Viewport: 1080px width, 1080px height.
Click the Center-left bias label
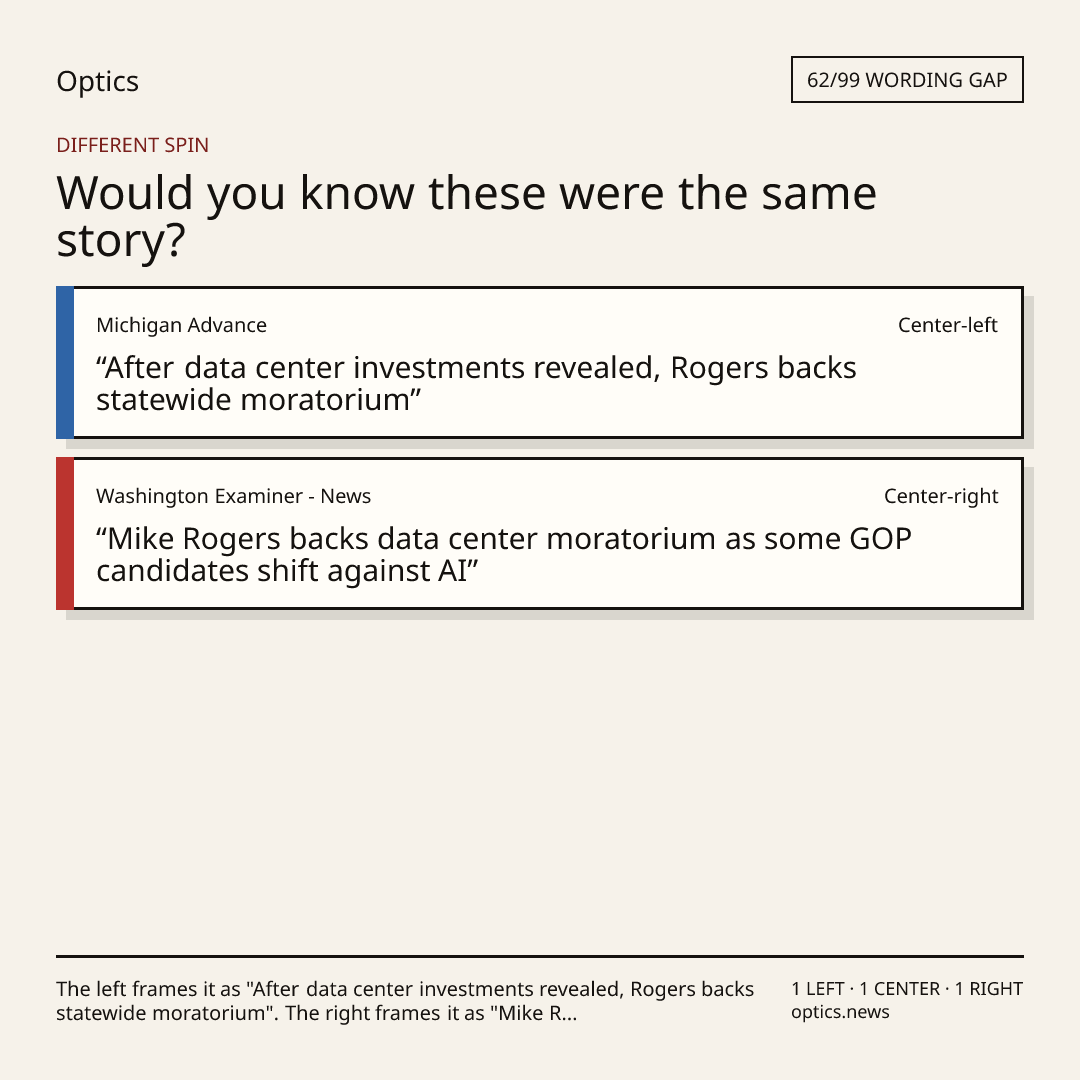(948, 325)
